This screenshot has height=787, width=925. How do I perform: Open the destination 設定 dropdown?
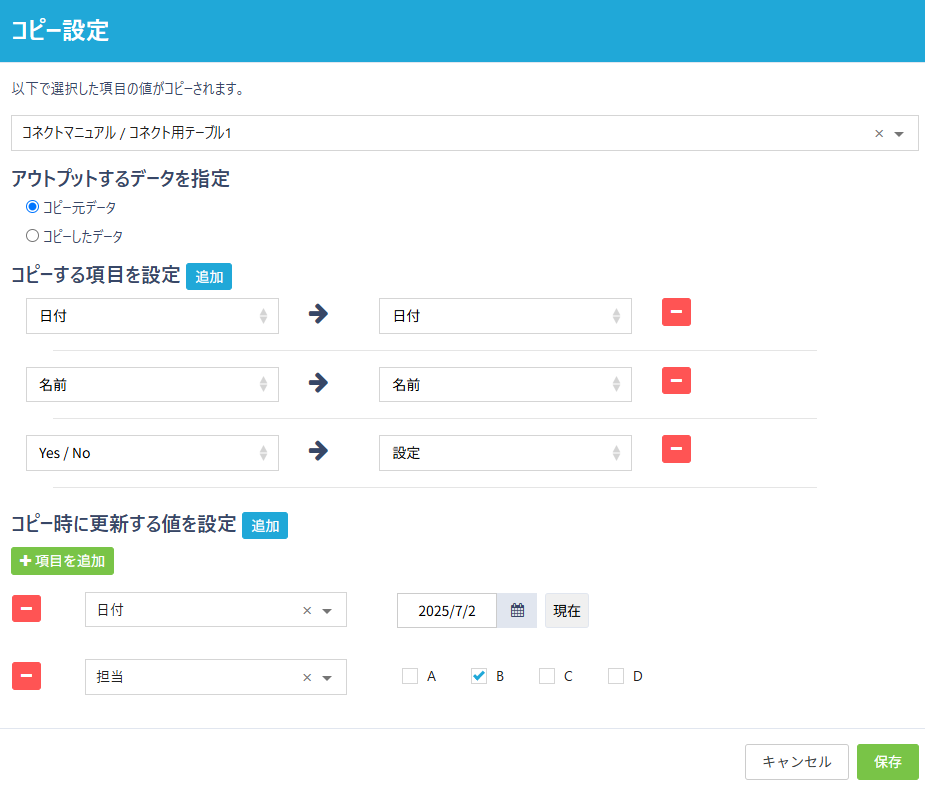pos(505,453)
